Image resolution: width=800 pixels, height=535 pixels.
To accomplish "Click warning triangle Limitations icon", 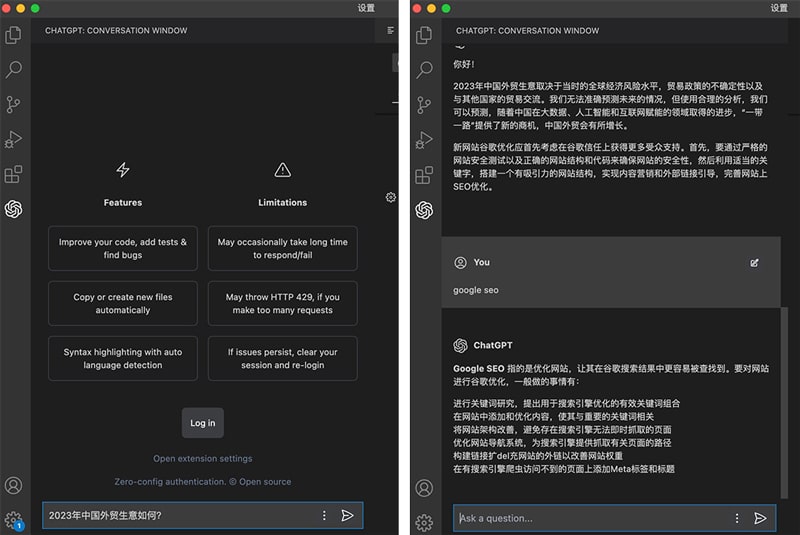I will 283,170.
